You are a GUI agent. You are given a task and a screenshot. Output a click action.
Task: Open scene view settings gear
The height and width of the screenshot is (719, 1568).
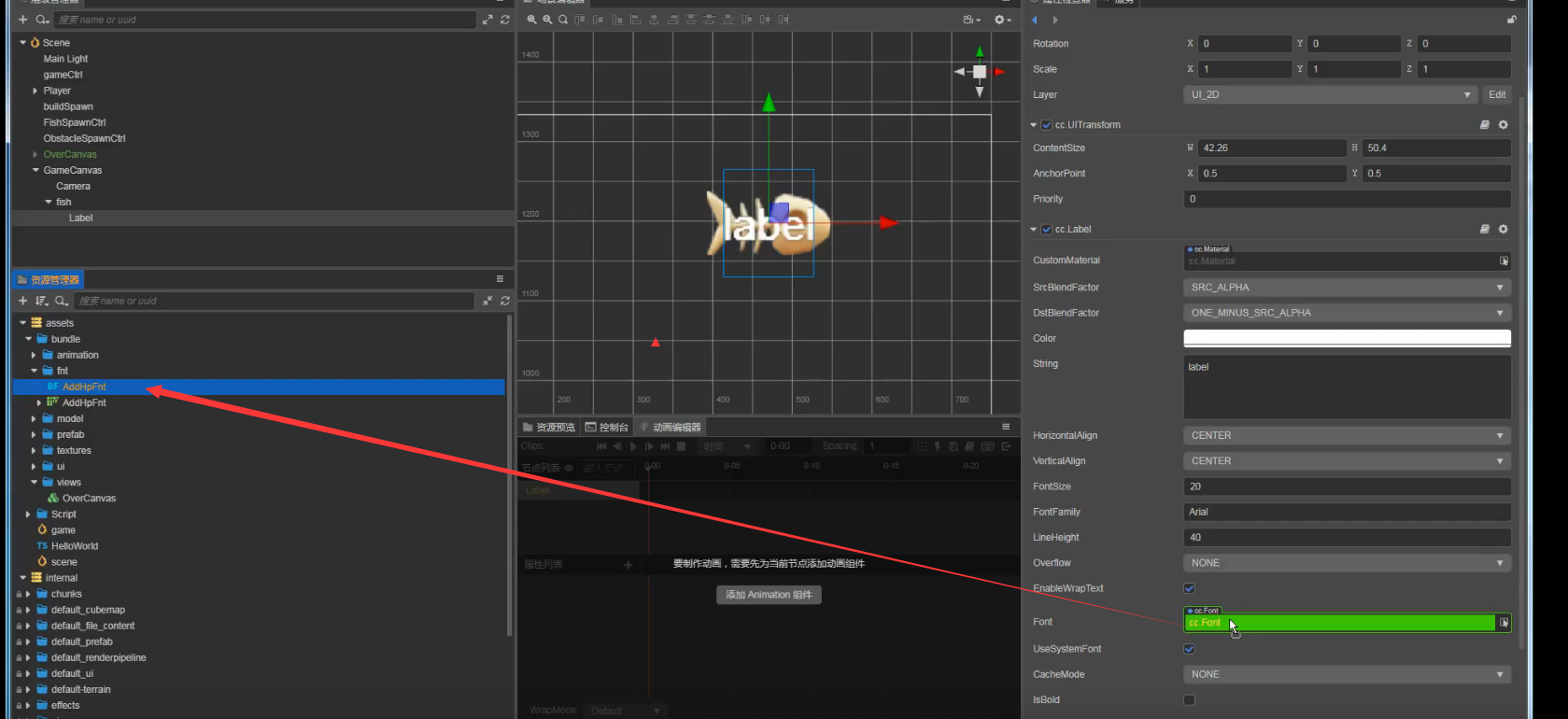click(999, 20)
